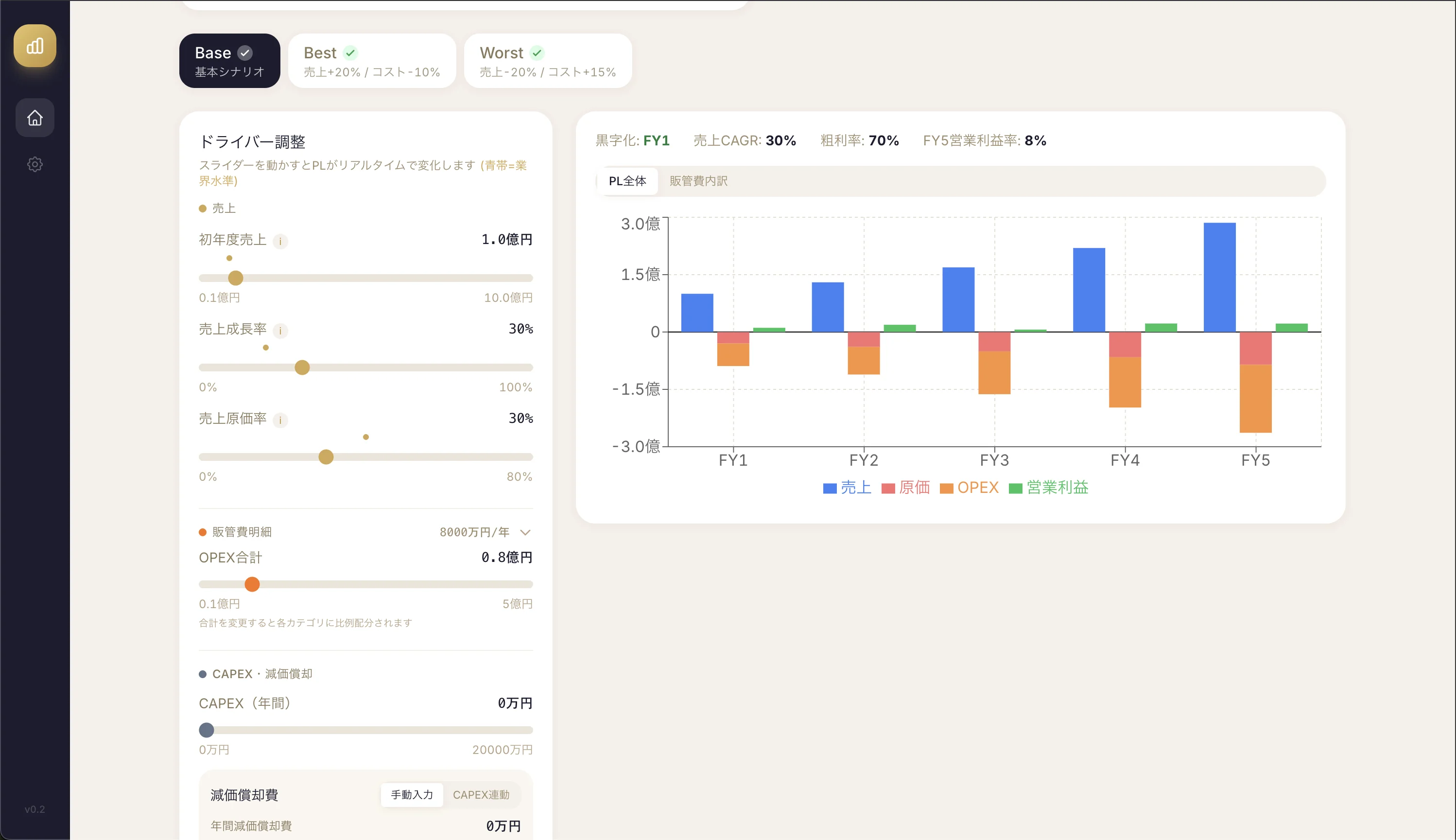Click the 0万円 CAPEX（年間）value
Screen dimensions: 1456x840
515,703
